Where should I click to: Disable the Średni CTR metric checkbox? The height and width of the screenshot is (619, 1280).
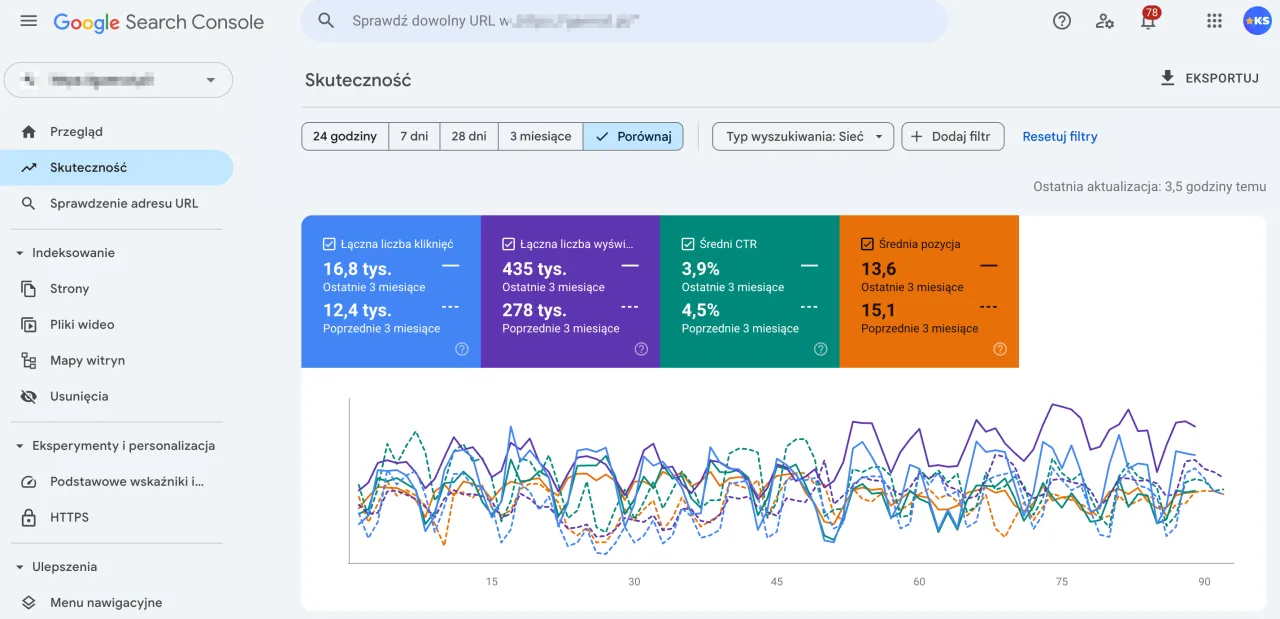tap(687, 243)
